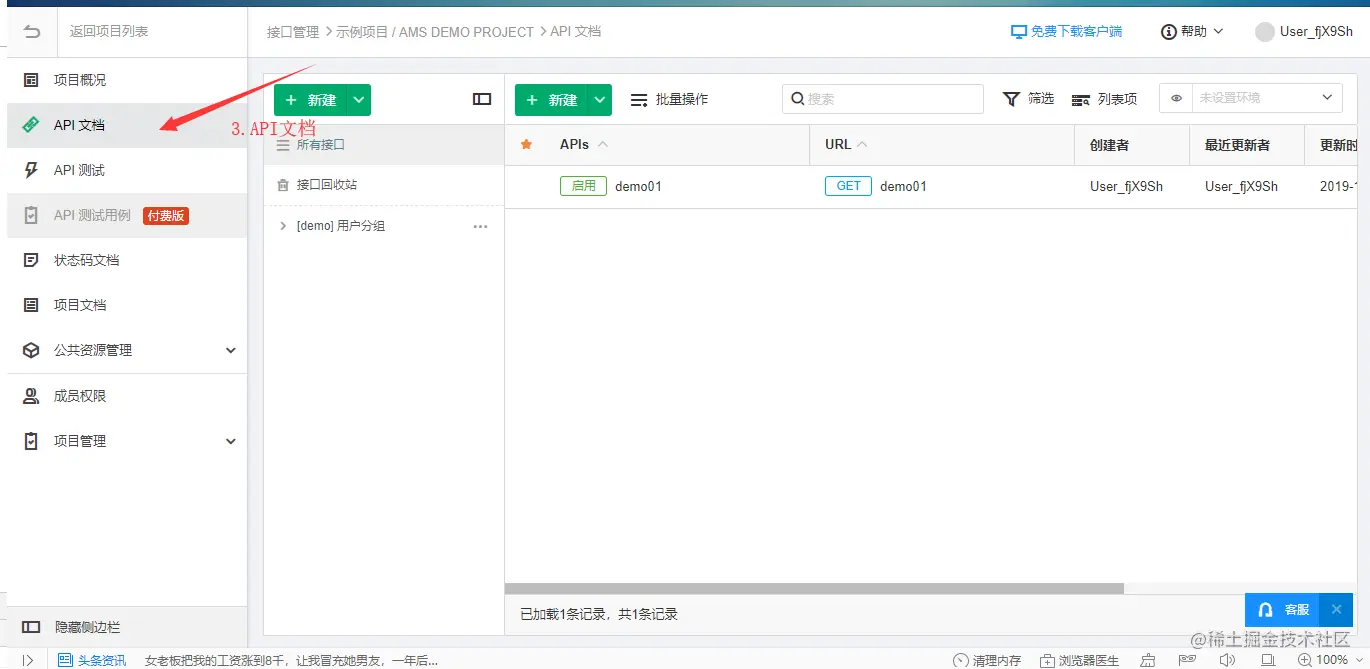Click speaker icon in browser status bar
Image resolution: width=1370 pixels, height=669 pixels.
1227,660
